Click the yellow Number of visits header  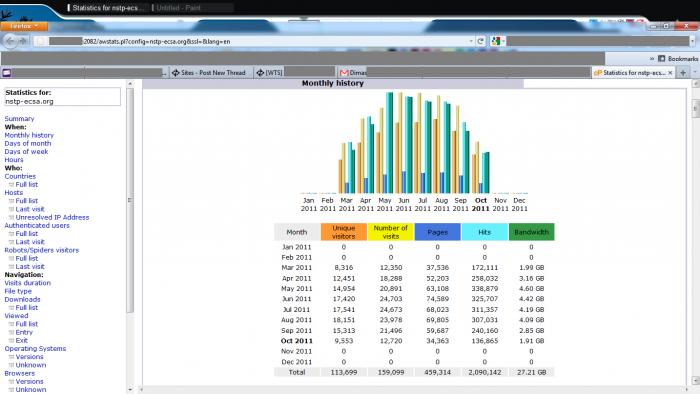coord(390,232)
